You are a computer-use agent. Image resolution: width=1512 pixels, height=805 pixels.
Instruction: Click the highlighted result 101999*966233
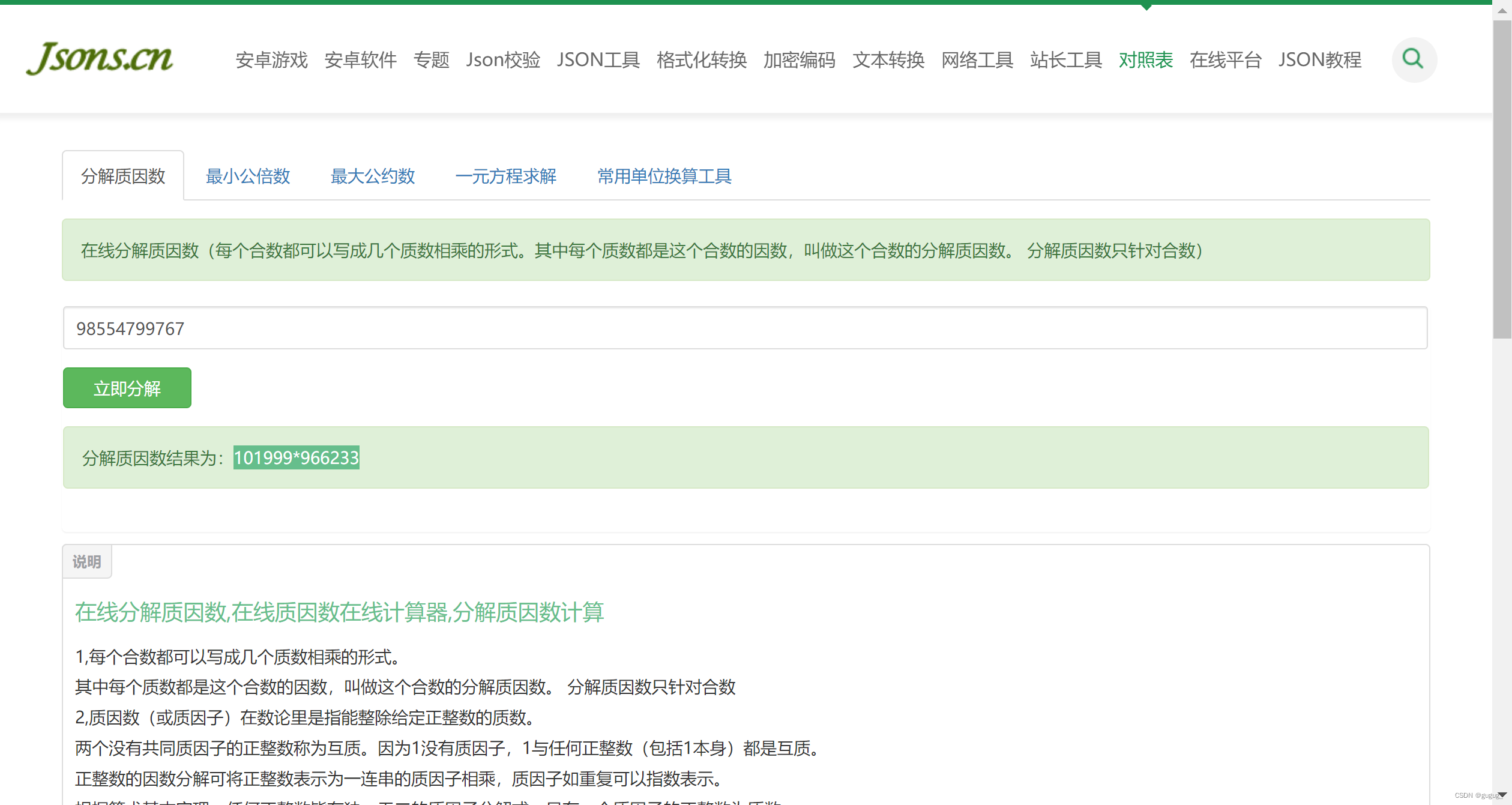pos(295,457)
